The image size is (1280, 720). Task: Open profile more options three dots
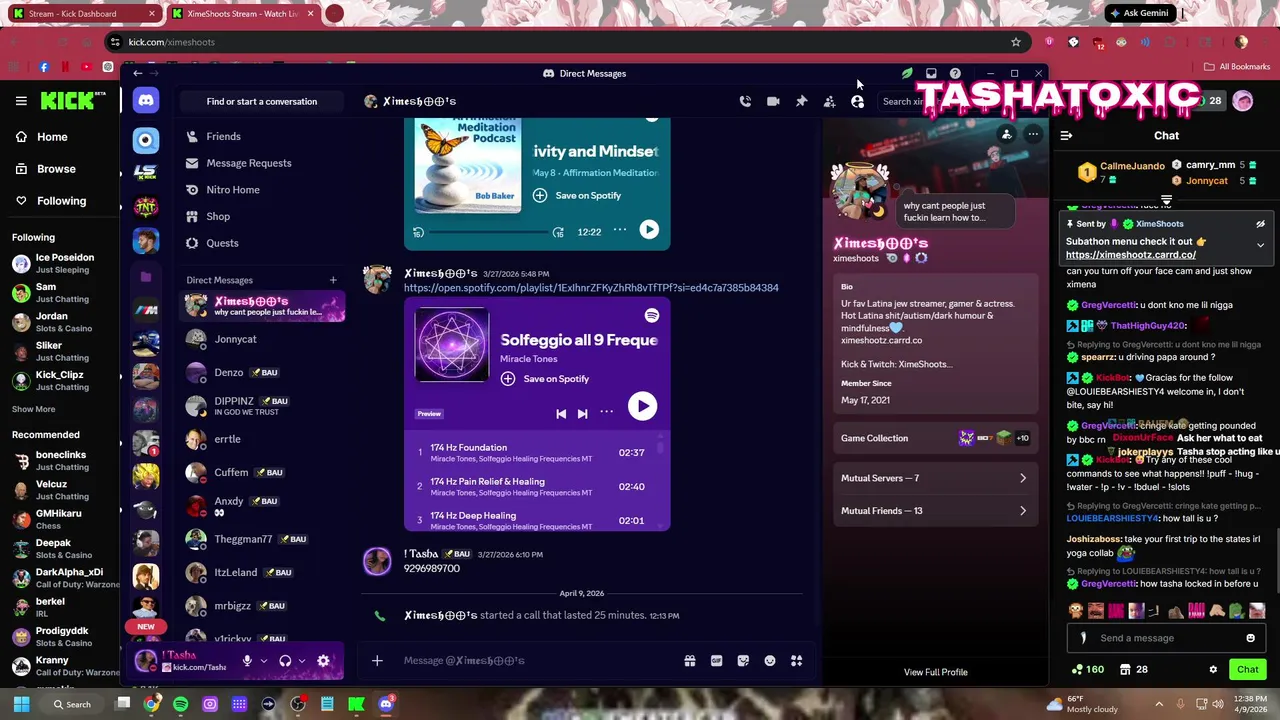(x=1033, y=134)
